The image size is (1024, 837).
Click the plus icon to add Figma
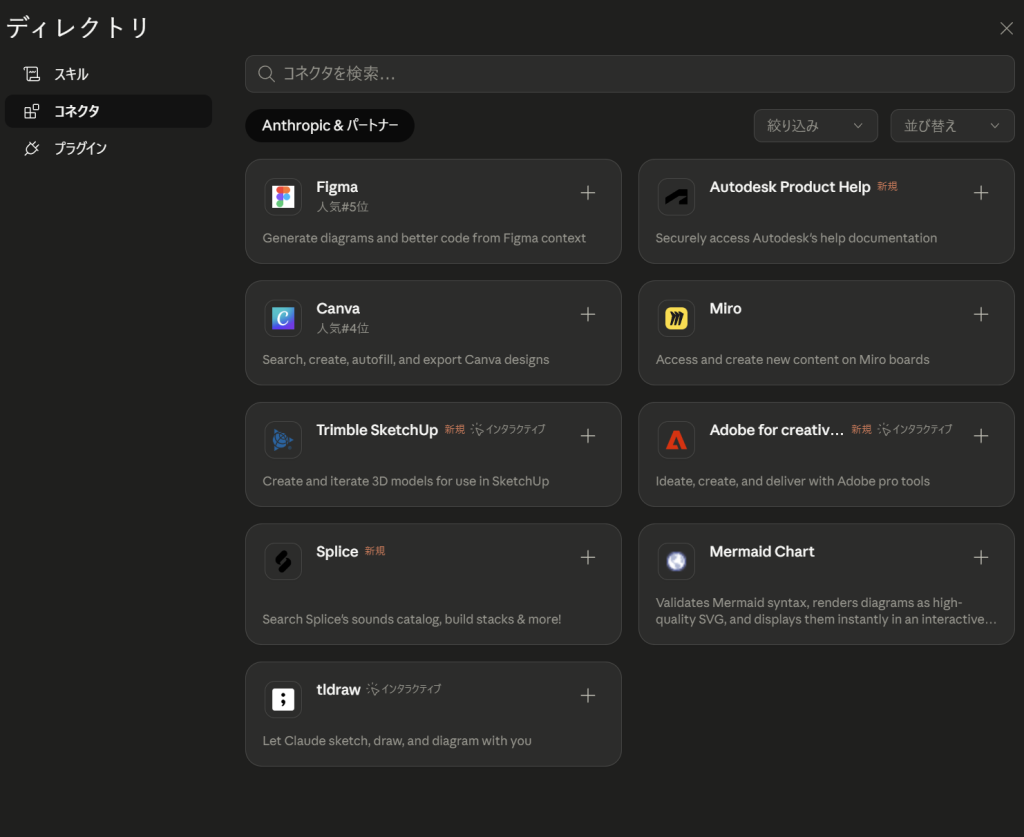coord(588,193)
